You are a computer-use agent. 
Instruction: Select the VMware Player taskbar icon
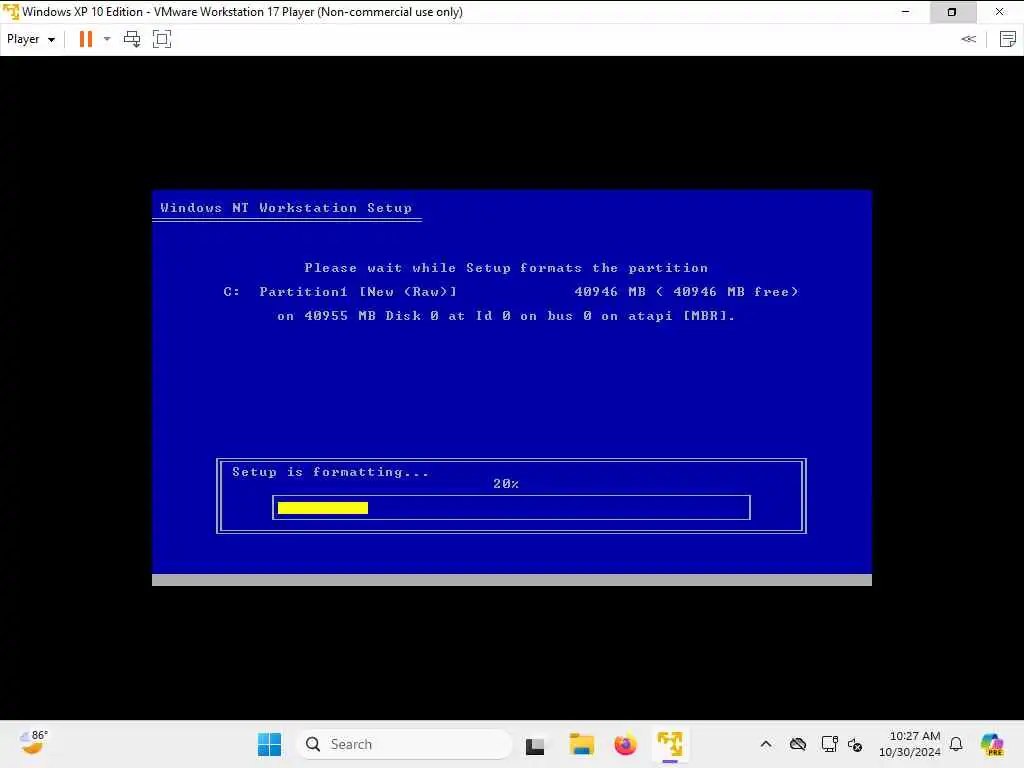670,744
